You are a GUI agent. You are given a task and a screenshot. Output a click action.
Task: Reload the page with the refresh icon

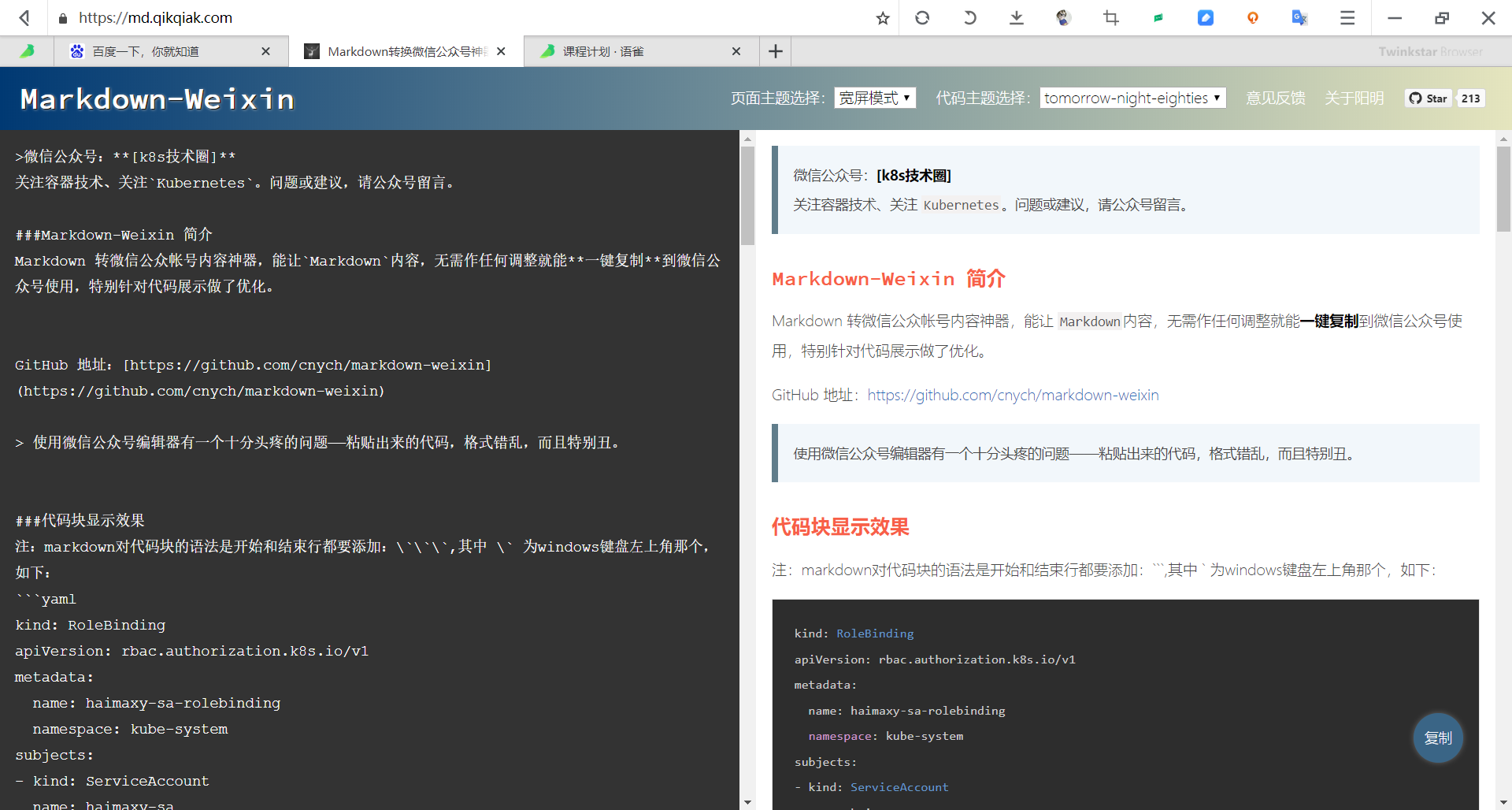point(922,17)
